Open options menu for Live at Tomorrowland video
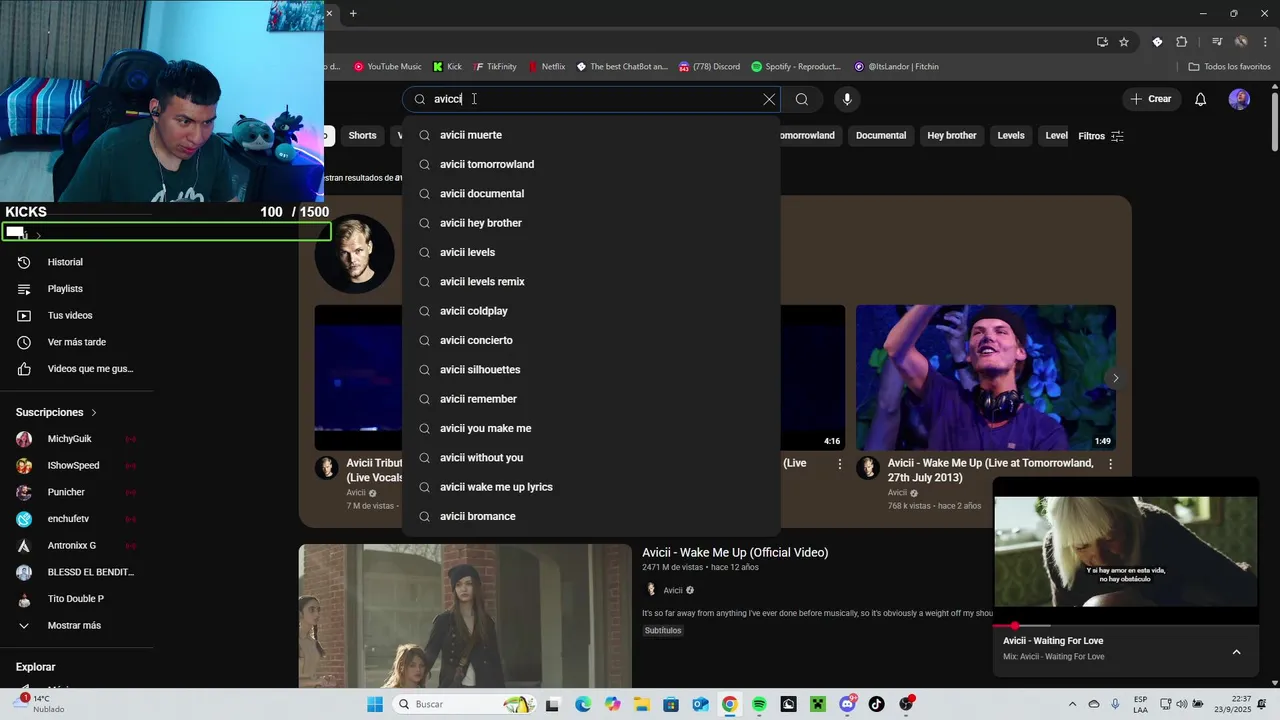1280x720 pixels. pyautogui.click(x=1110, y=464)
